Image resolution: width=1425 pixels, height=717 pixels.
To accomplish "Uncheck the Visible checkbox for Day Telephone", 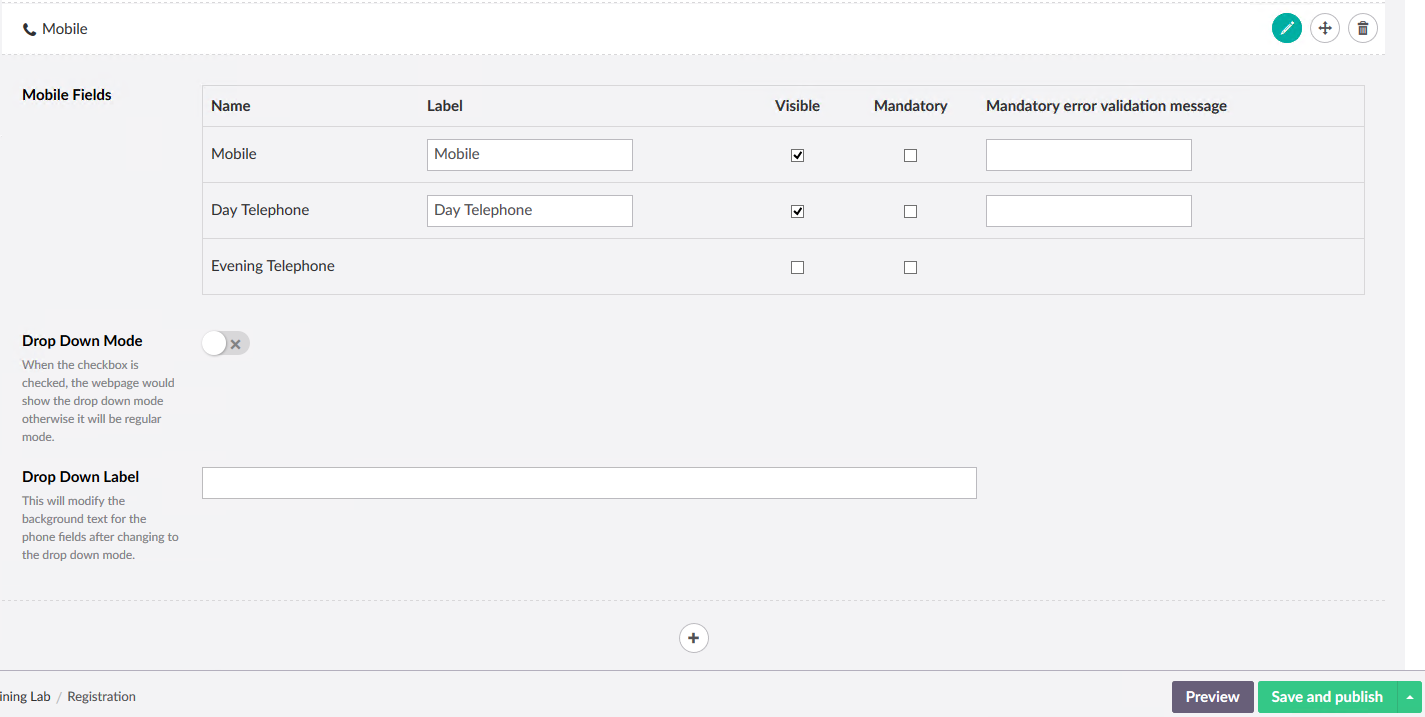I will click(797, 210).
